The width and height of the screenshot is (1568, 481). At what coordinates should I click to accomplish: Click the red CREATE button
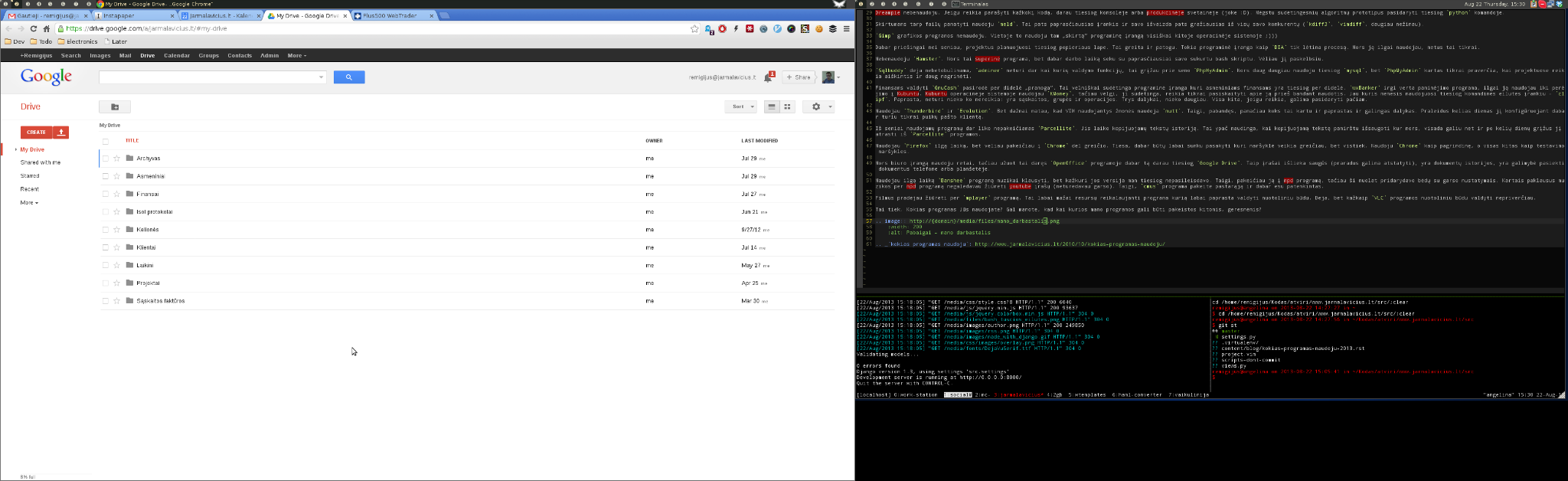[x=37, y=132]
